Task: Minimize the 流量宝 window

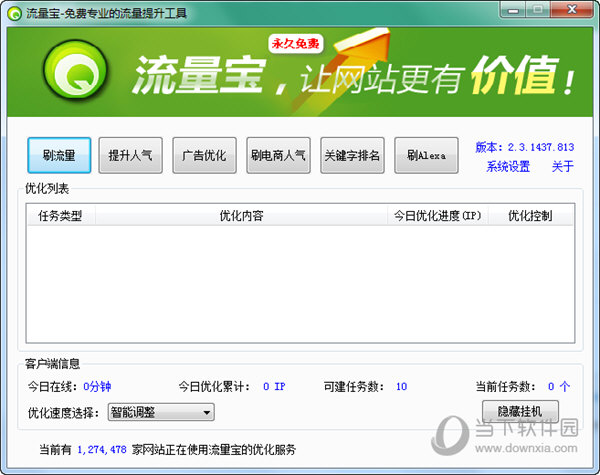Action: (x=513, y=10)
